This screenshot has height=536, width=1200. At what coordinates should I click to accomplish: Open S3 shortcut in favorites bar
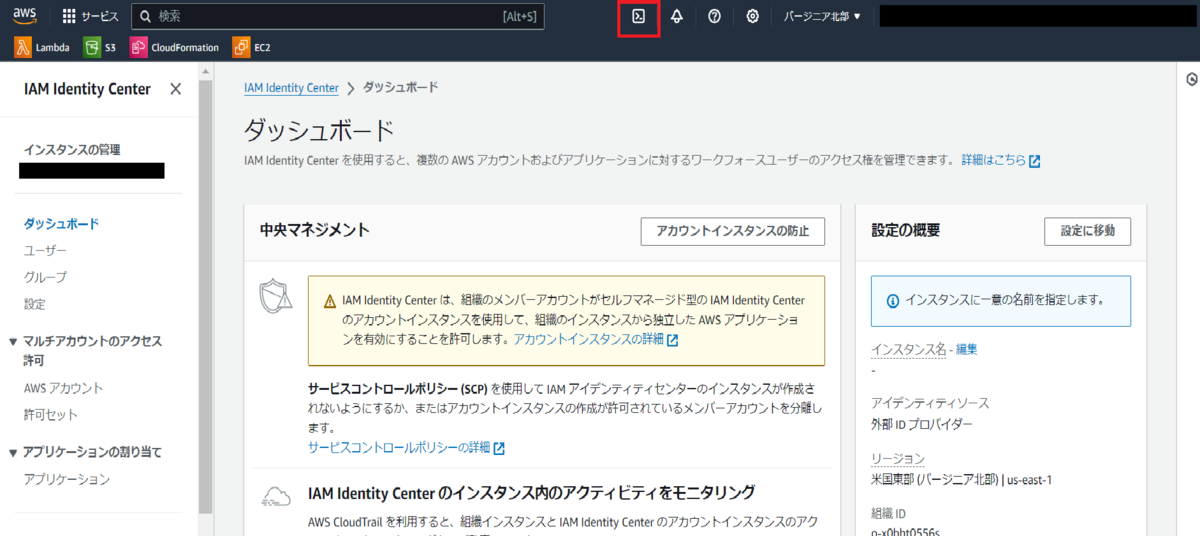pyautogui.click(x=100, y=47)
